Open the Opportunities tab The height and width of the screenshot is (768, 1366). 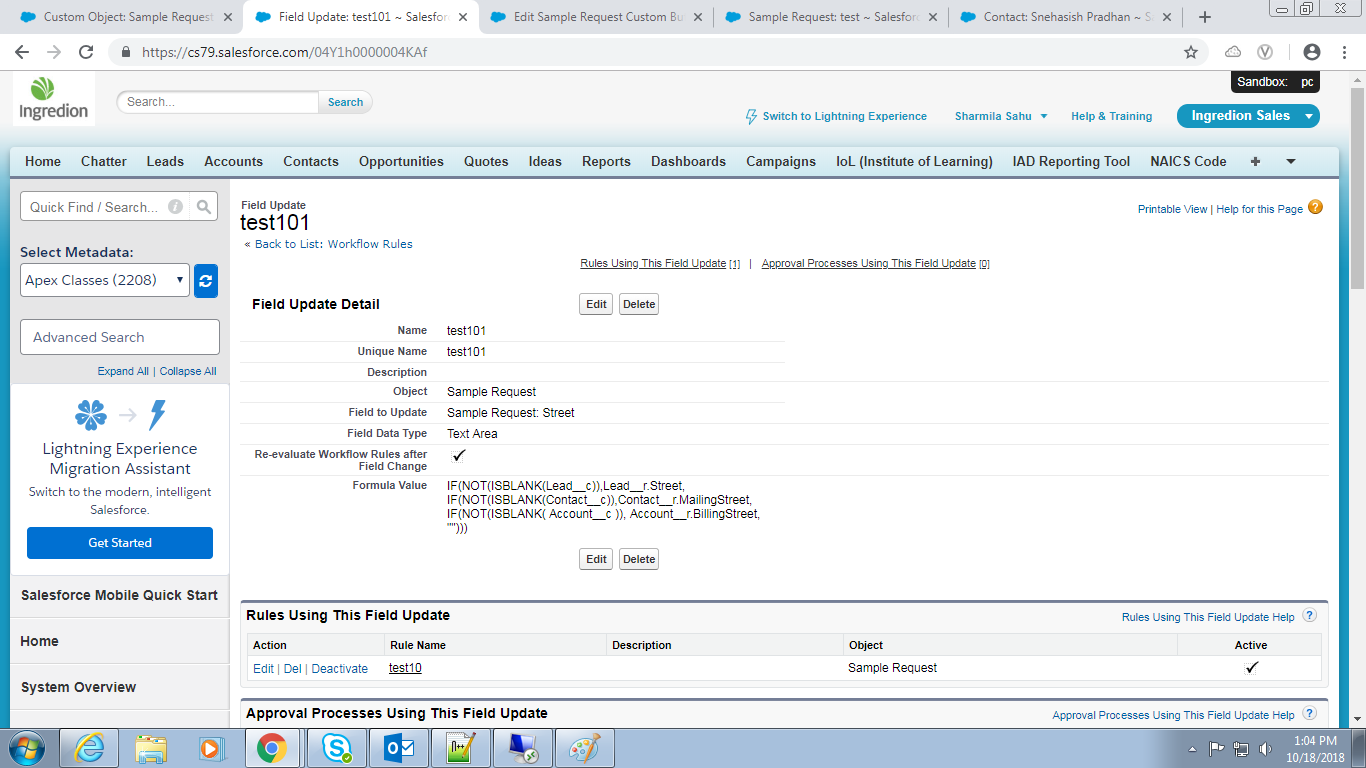[401, 161]
